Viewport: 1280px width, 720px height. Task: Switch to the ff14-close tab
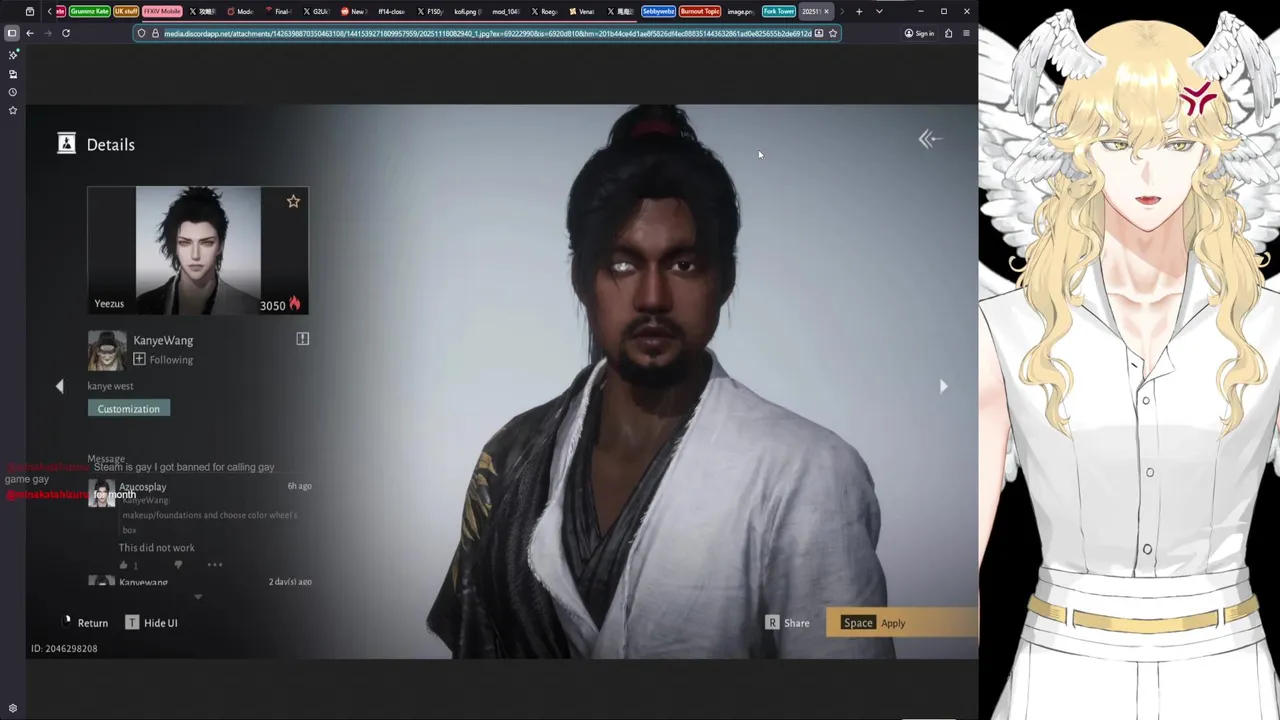(x=391, y=12)
